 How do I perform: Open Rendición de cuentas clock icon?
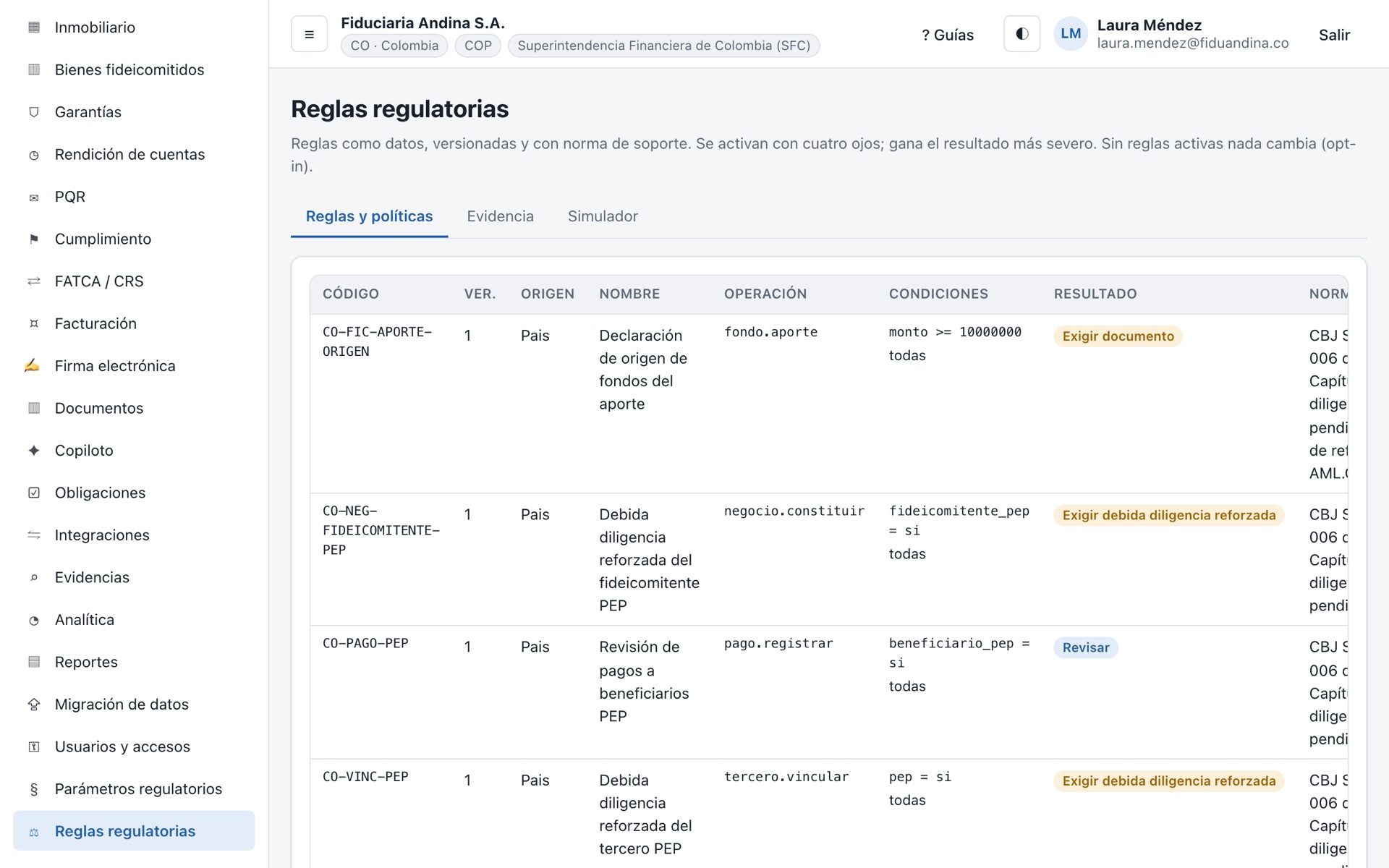(x=34, y=154)
